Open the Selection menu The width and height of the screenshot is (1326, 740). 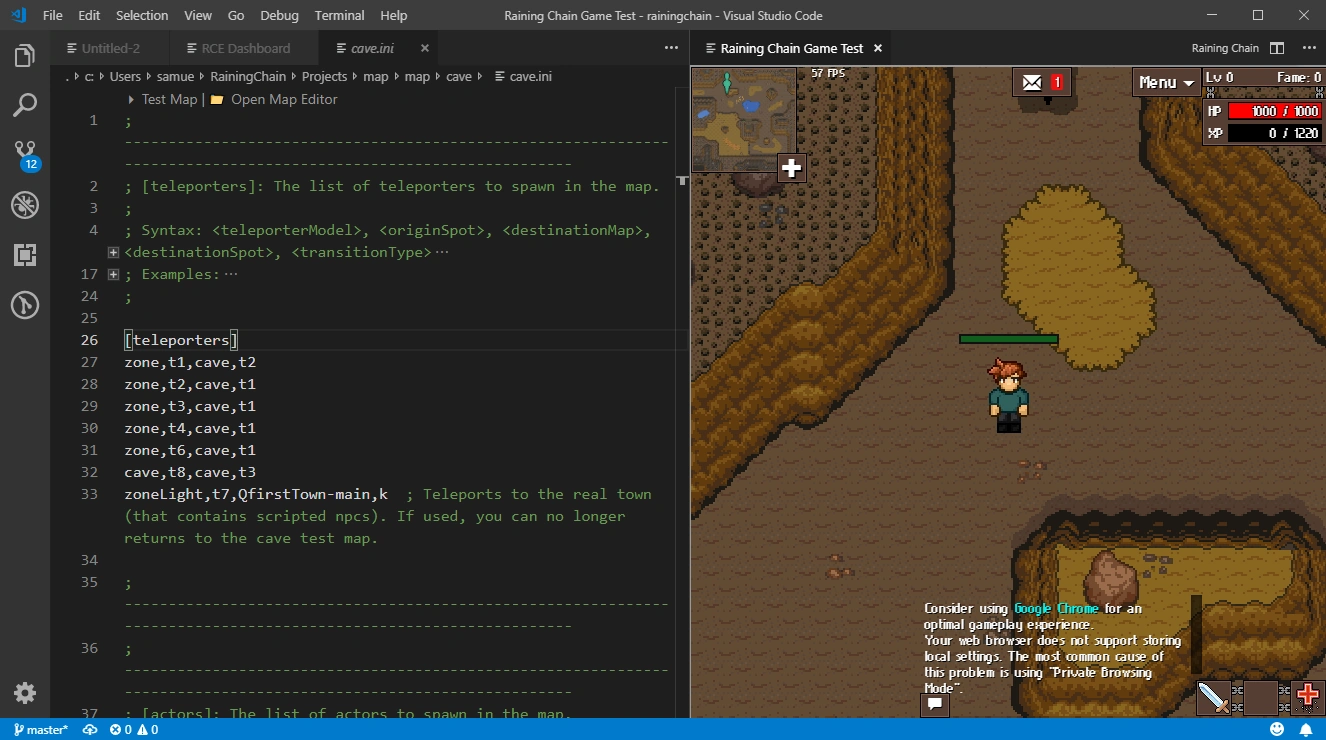pos(142,15)
